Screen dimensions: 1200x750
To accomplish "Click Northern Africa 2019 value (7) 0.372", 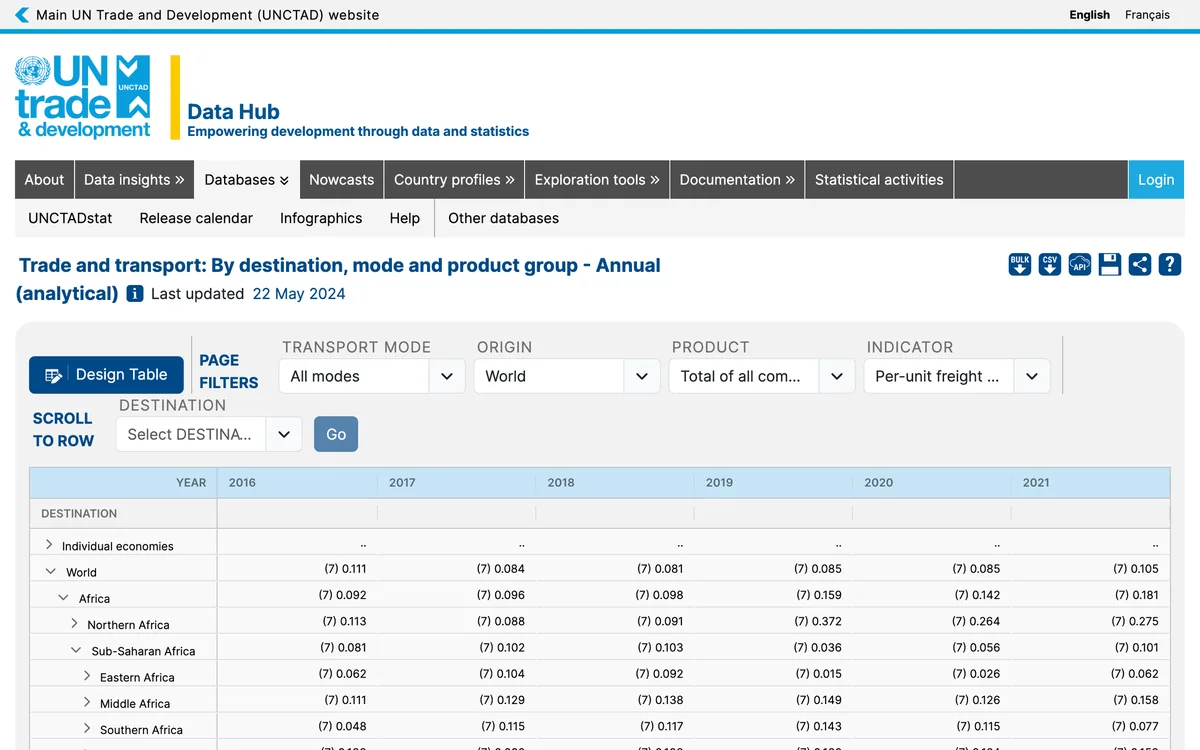I will (818, 621).
